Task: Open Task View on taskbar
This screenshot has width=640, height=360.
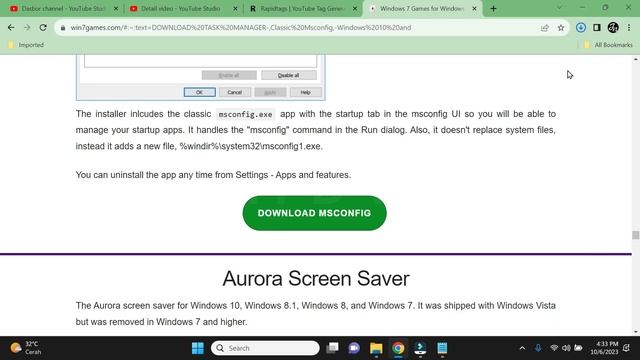Action: click(x=333, y=348)
